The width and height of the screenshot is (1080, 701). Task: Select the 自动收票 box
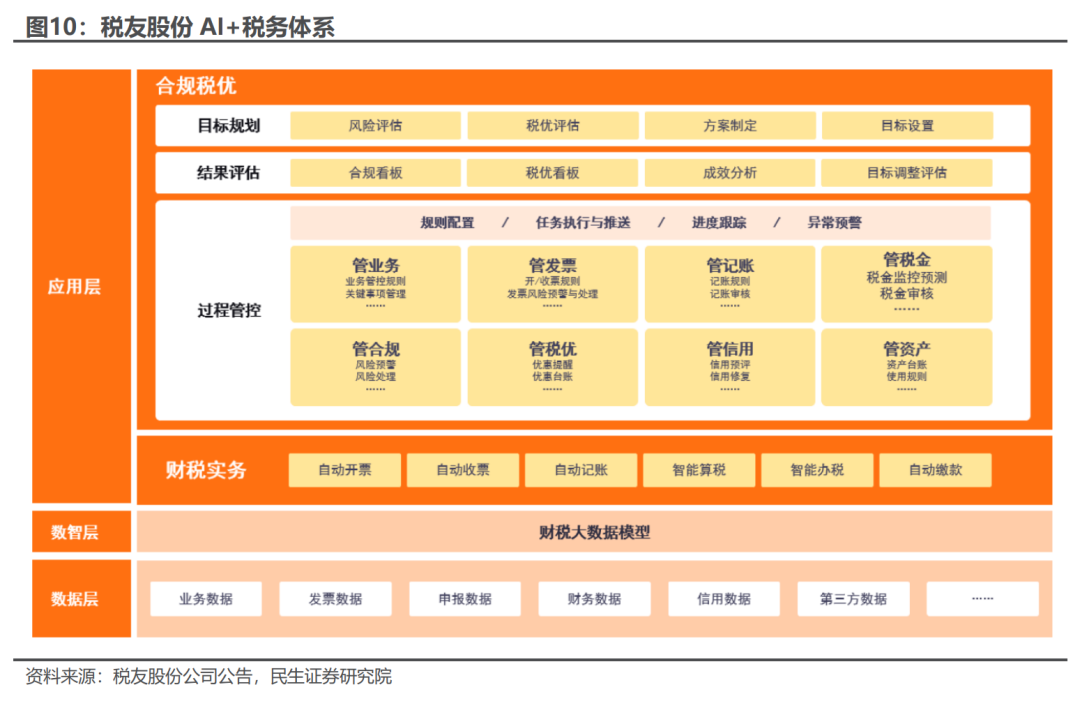463,470
